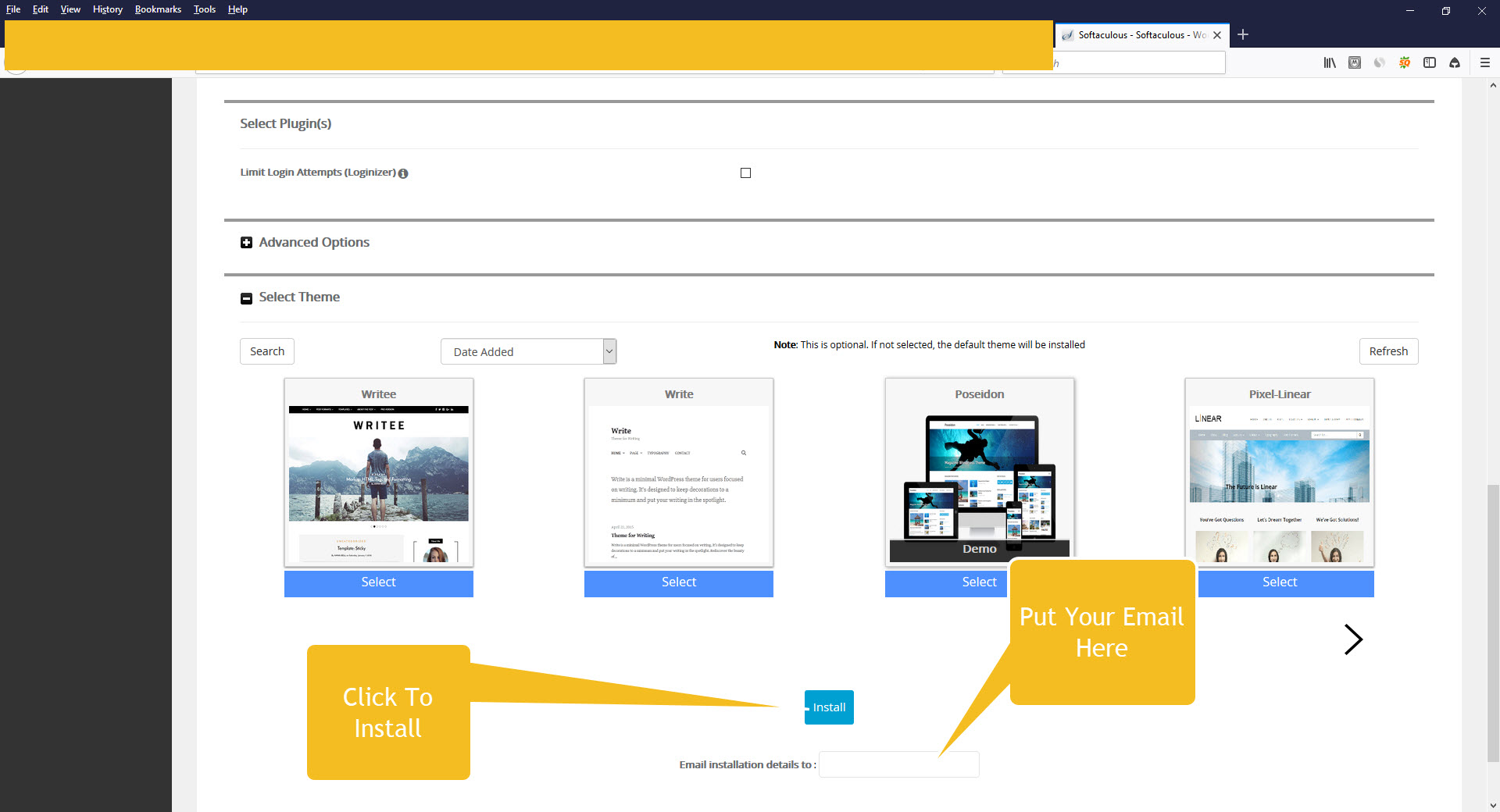Open a new browser tab
The width and height of the screenshot is (1500, 812).
tap(1243, 34)
